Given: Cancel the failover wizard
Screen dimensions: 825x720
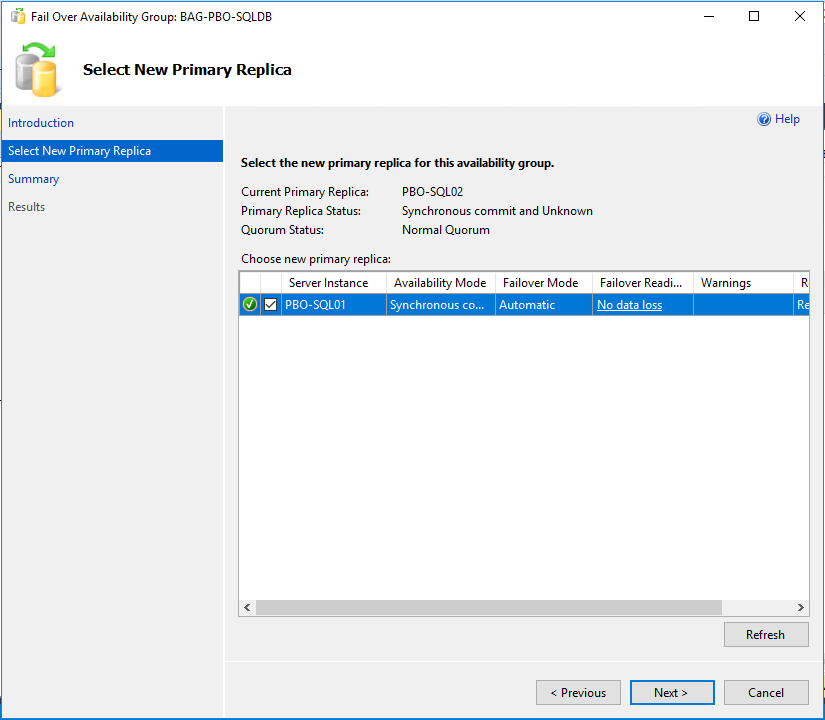Looking at the screenshot, I should click(x=766, y=693).
